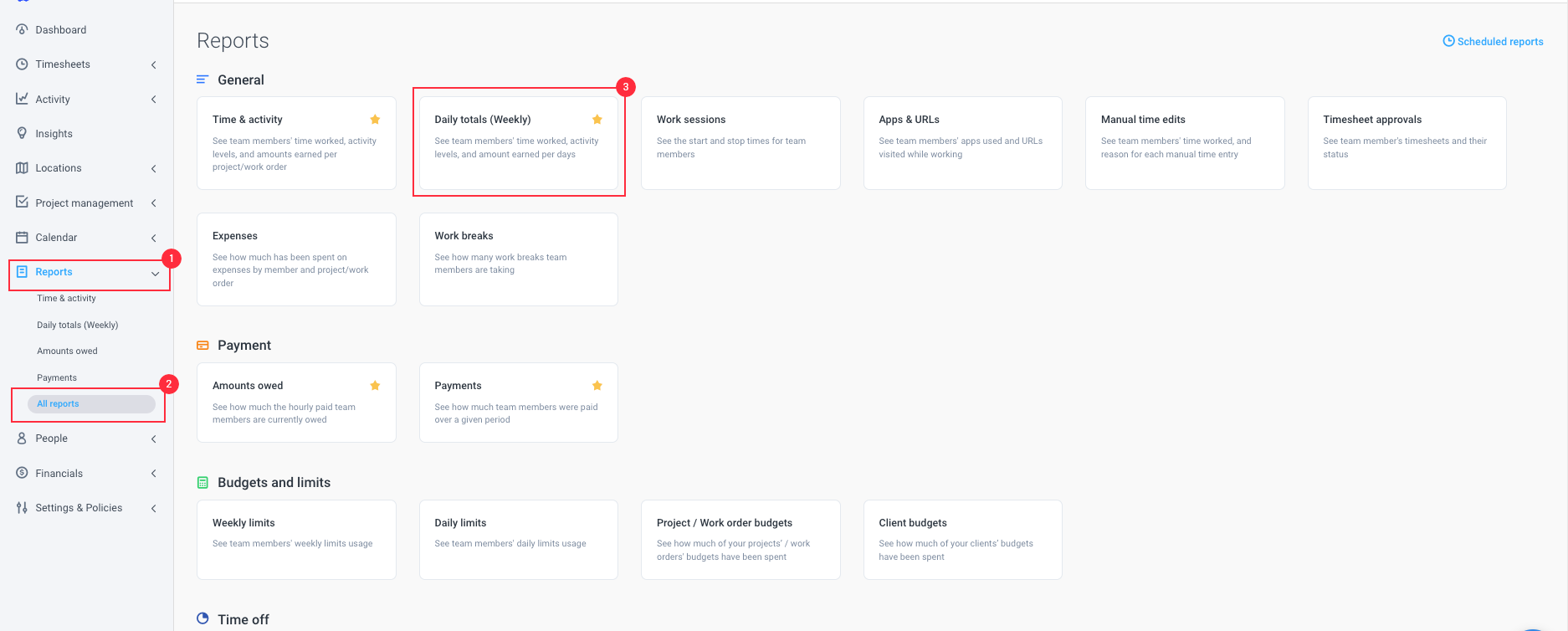This screenshot has height=631, width=1568.
Task: Click the People sidebar icon
Action: click(x=22, y=438)
